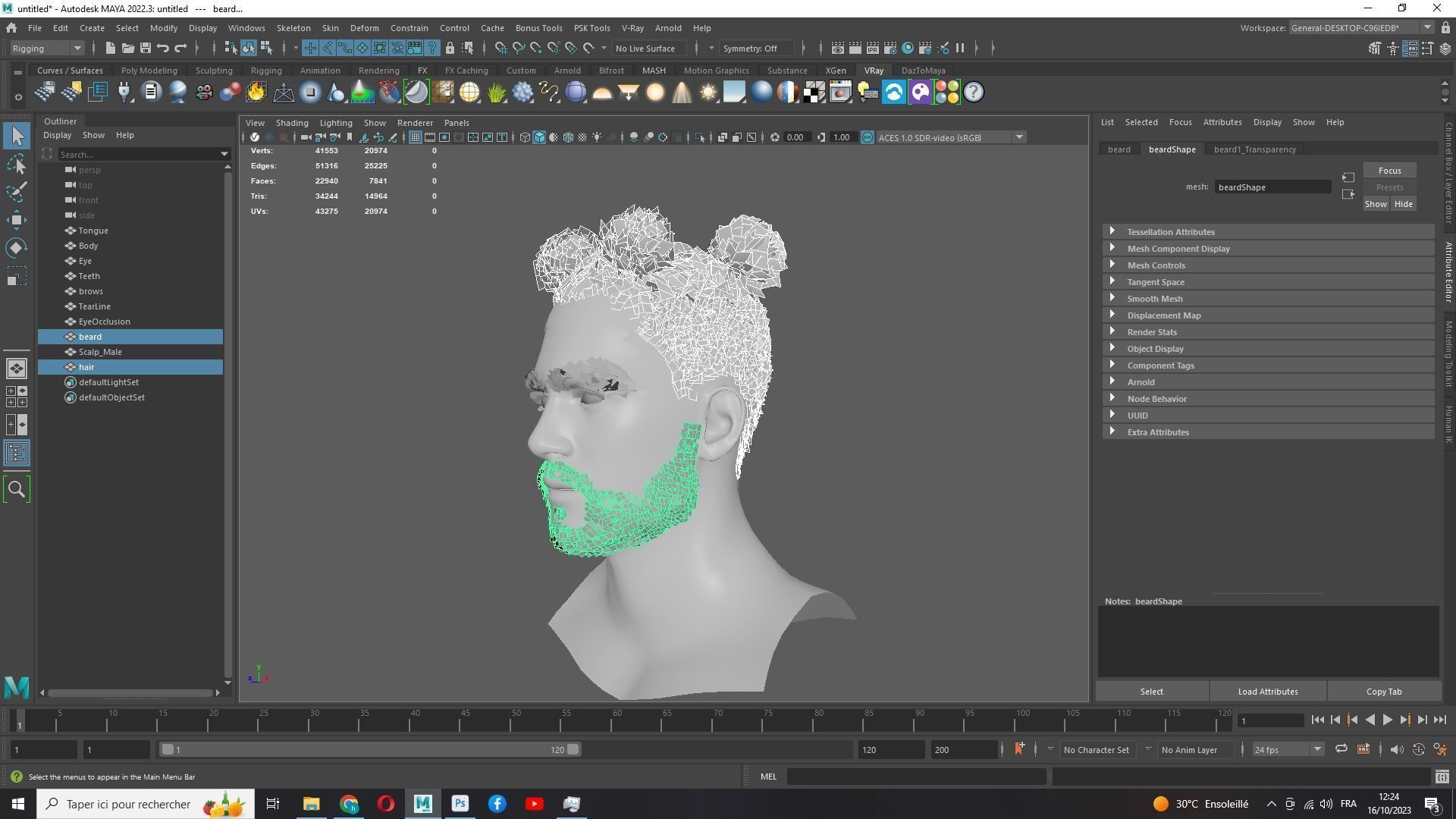
Task: Click the Open Scene folder icon
Action: click(128, 49)
